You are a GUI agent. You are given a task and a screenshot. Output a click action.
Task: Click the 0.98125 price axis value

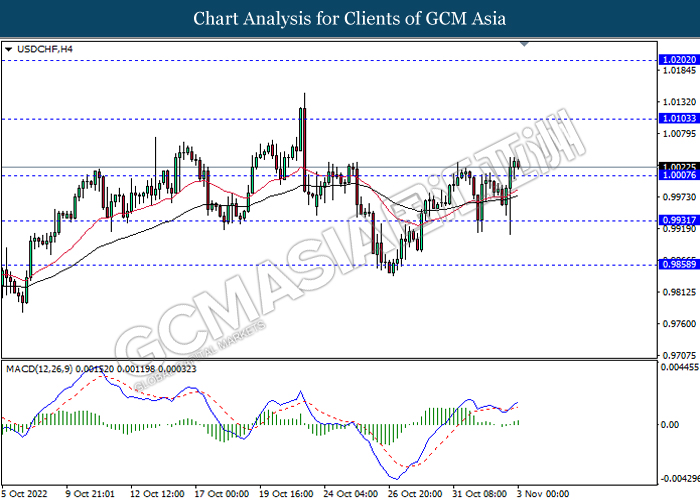(679, 292)
